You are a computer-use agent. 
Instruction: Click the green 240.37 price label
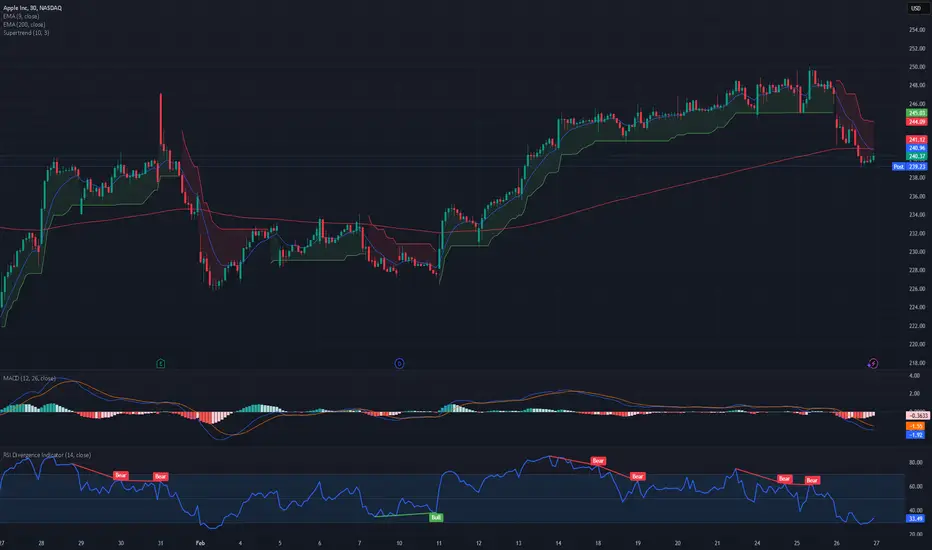pyautogui.click(x=917, y=156)
